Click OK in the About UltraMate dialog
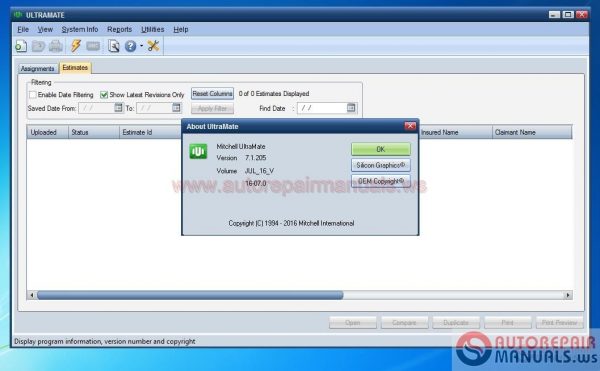 [x=381, y=149]
